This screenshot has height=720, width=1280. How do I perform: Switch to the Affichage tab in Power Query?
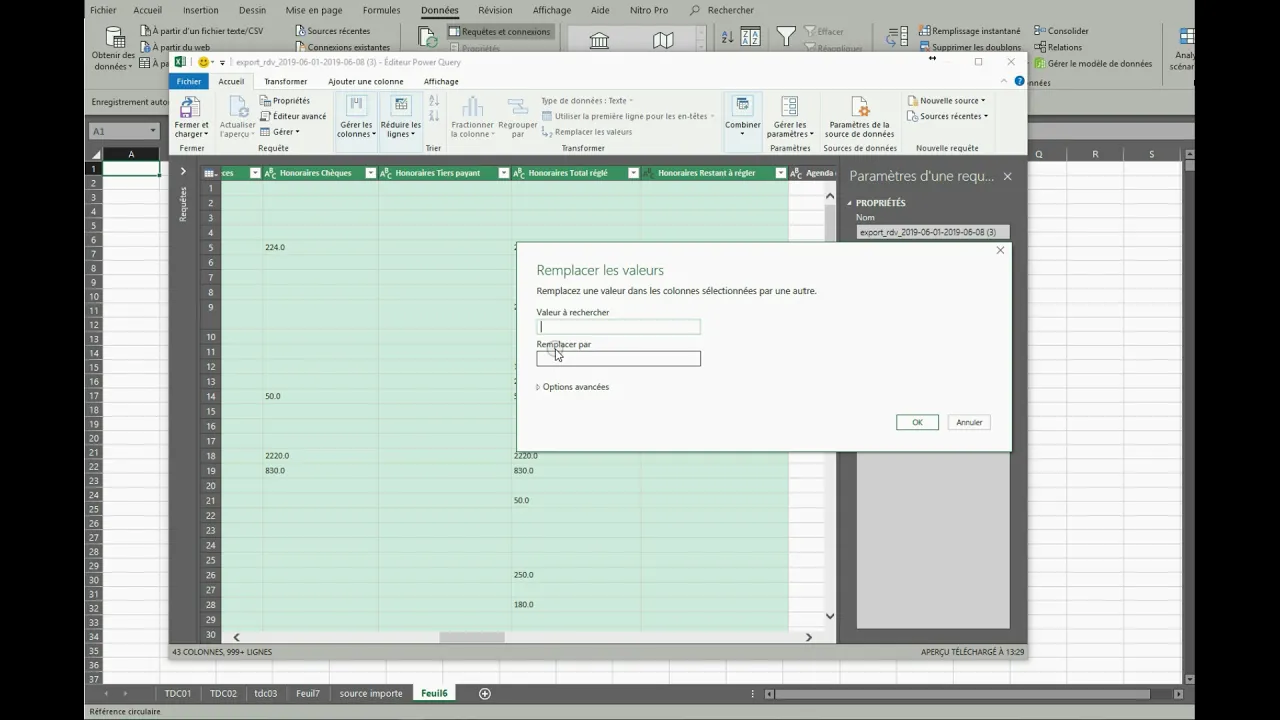[441, 81]
